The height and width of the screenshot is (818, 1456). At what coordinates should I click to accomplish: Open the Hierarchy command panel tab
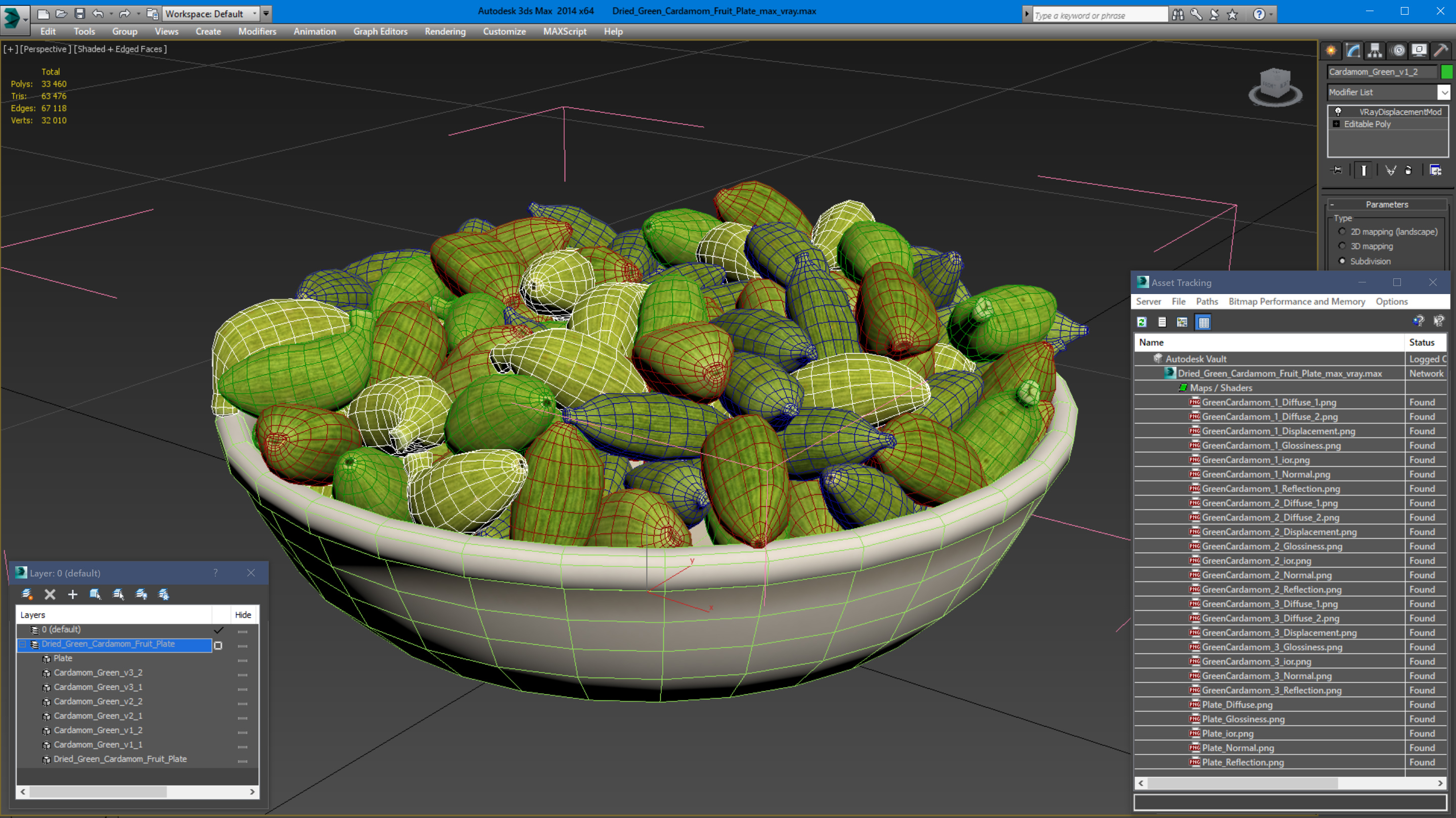tap(1375, 51)
